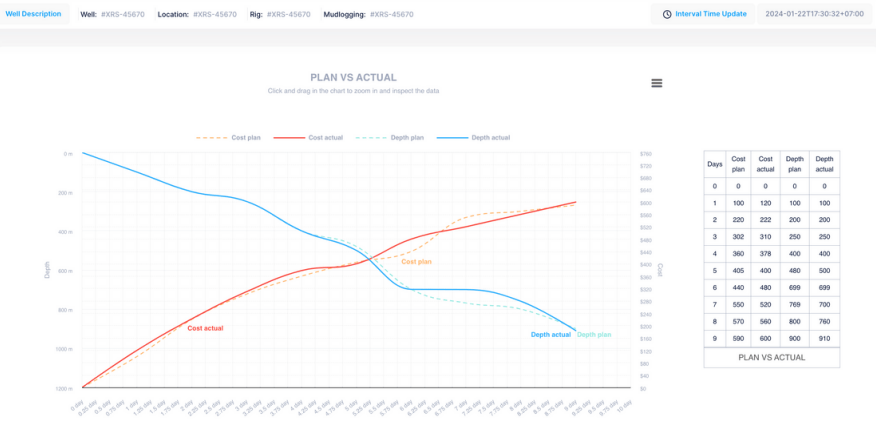Click the timestamp 2024-01-22T17:30:32+07:00
876x426 pixels.
click(814, 14)
